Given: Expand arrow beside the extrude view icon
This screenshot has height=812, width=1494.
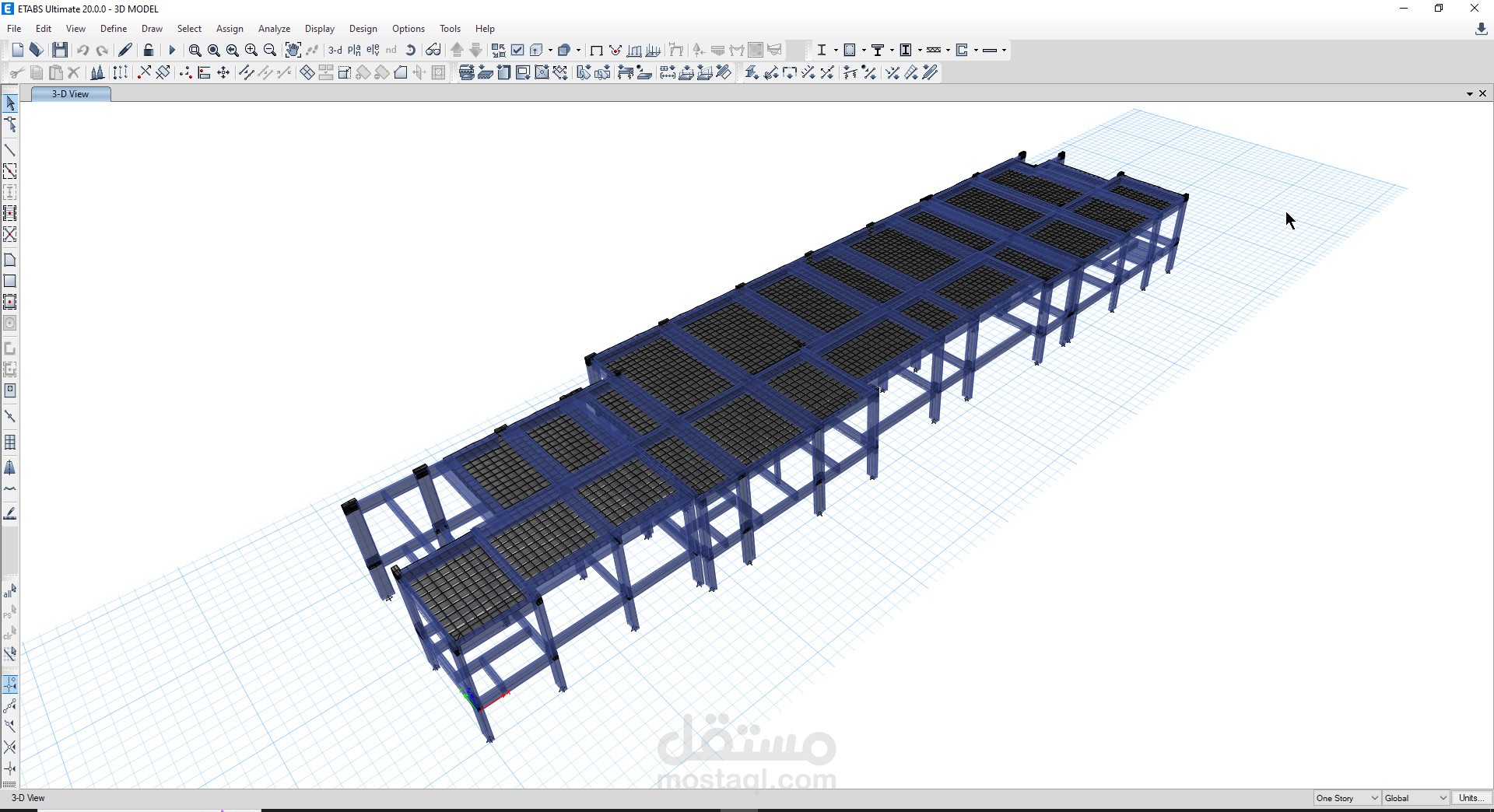Looking at the screenshot, I should [x=550, y=50].
